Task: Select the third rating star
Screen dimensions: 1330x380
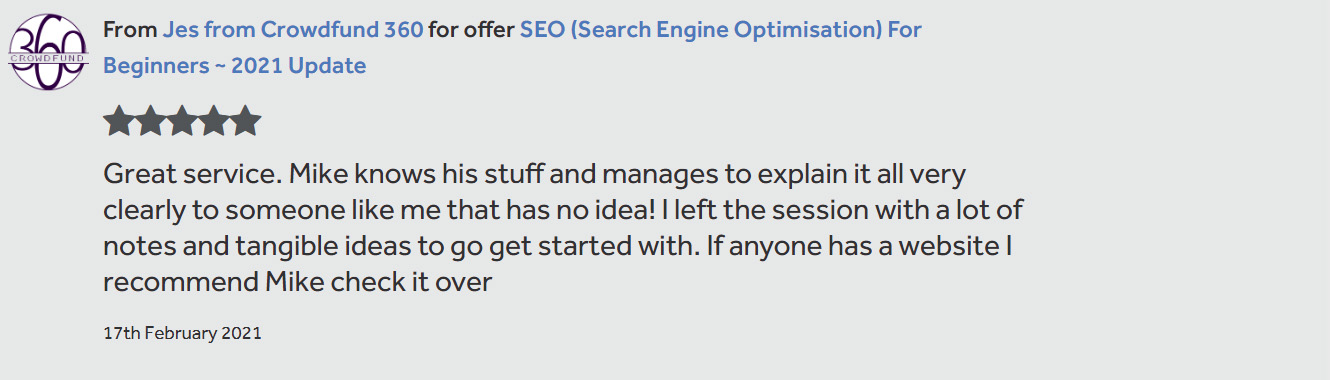Action: [x=182, y=121]
